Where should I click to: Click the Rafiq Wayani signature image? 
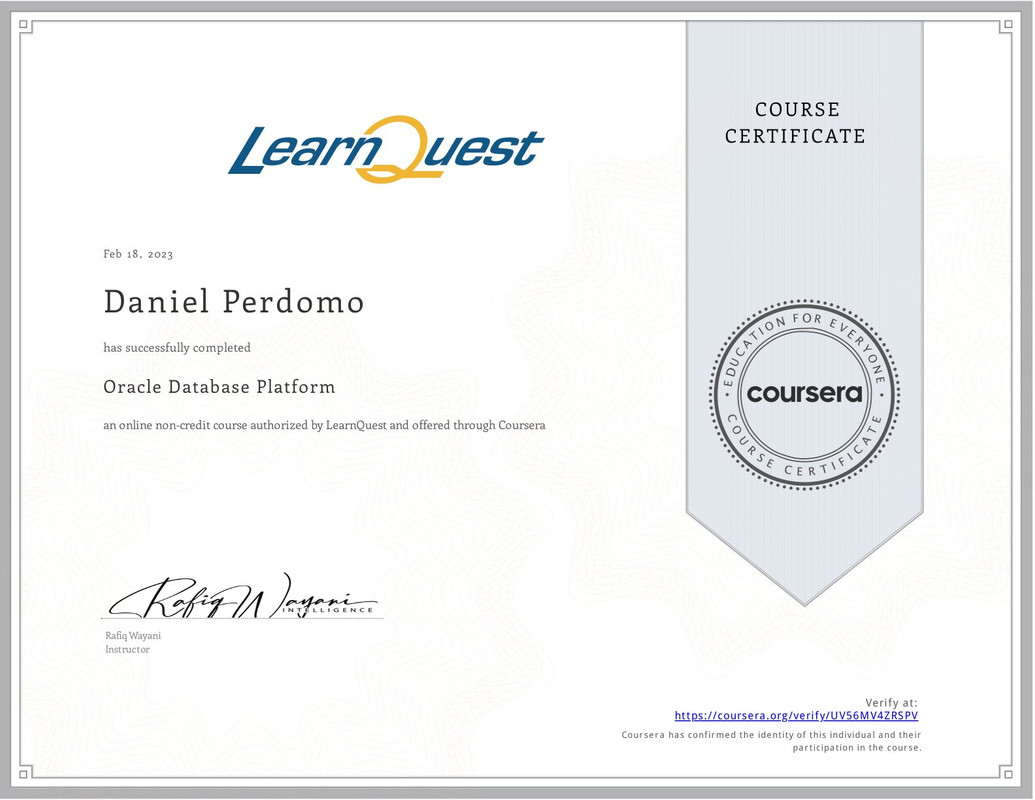click(x=243, y=596)
